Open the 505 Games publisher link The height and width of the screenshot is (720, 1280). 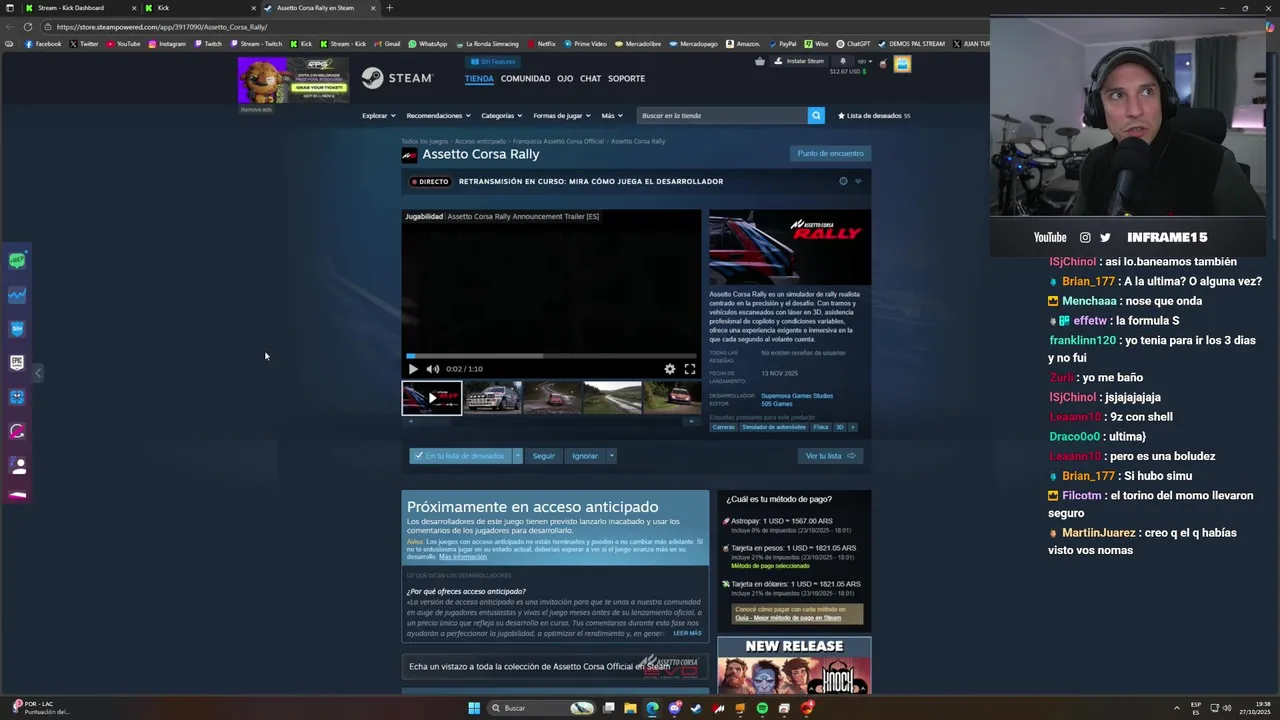pos(776,403)
